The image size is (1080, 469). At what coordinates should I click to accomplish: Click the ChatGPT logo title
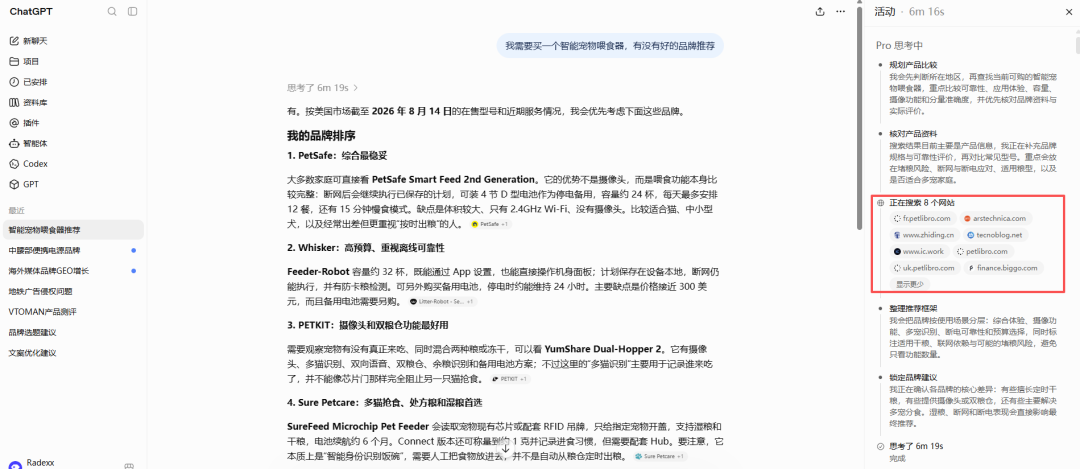[x=31, y=12]
